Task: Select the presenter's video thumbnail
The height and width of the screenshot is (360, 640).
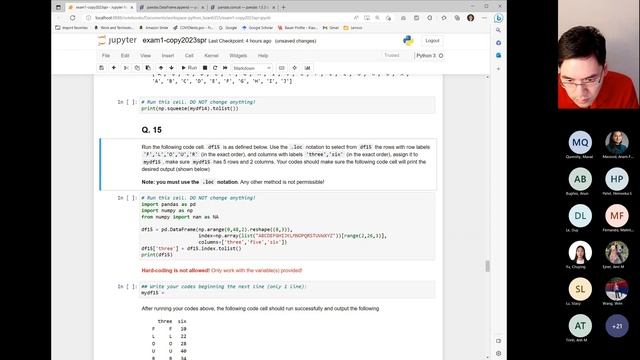Action: point(599,54)
